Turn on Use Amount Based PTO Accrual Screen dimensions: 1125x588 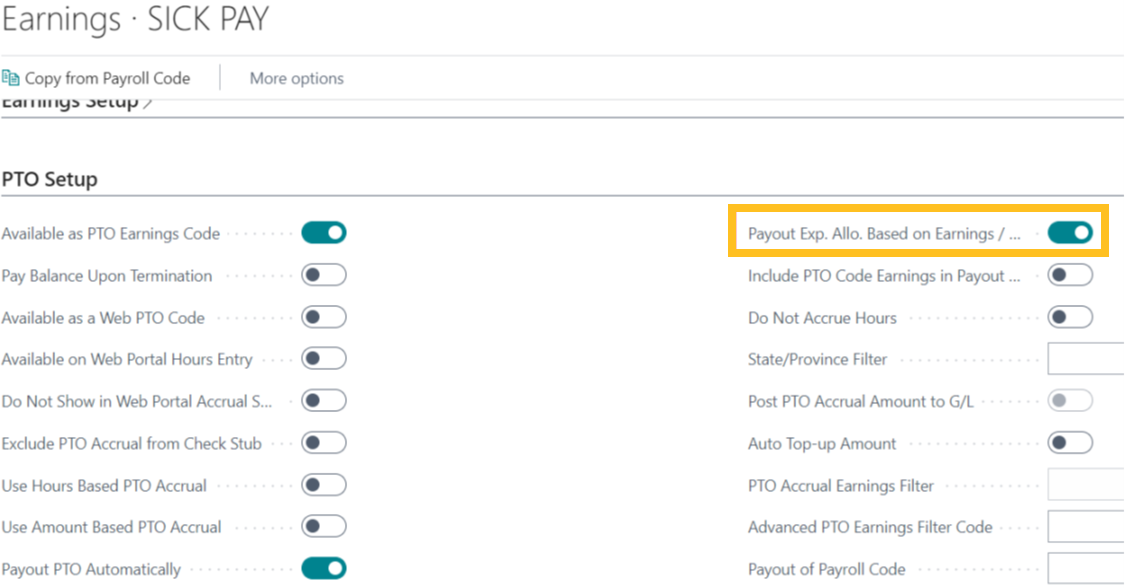(x=323, y=527)
